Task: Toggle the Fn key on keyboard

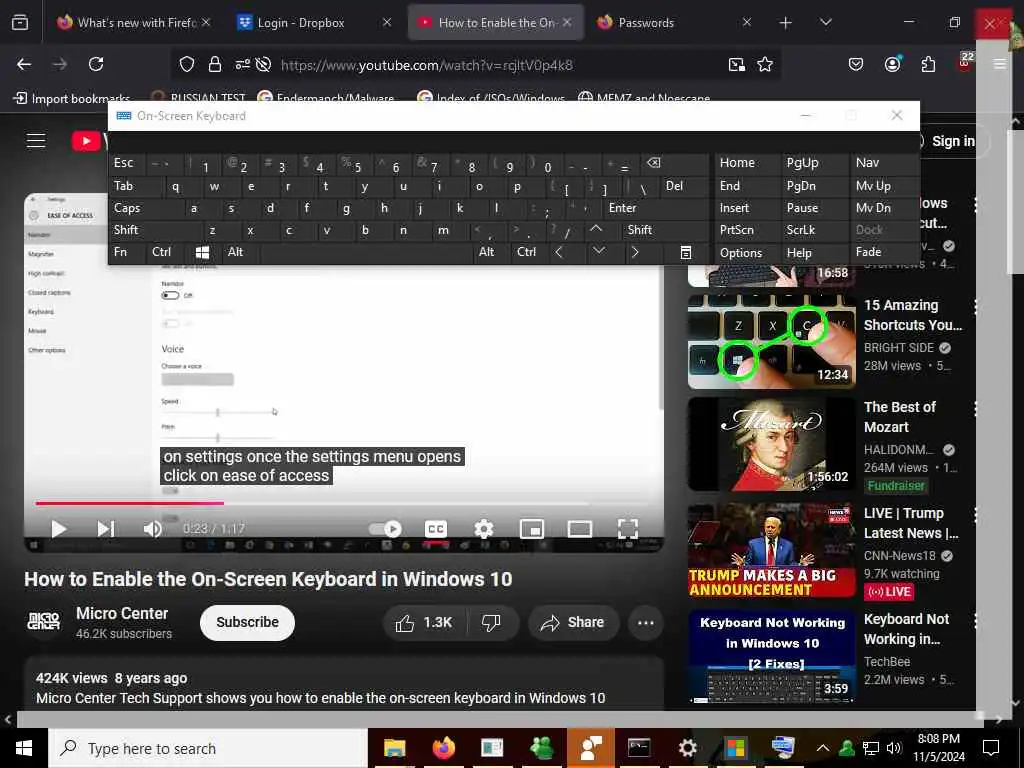Action: (127, 252)
